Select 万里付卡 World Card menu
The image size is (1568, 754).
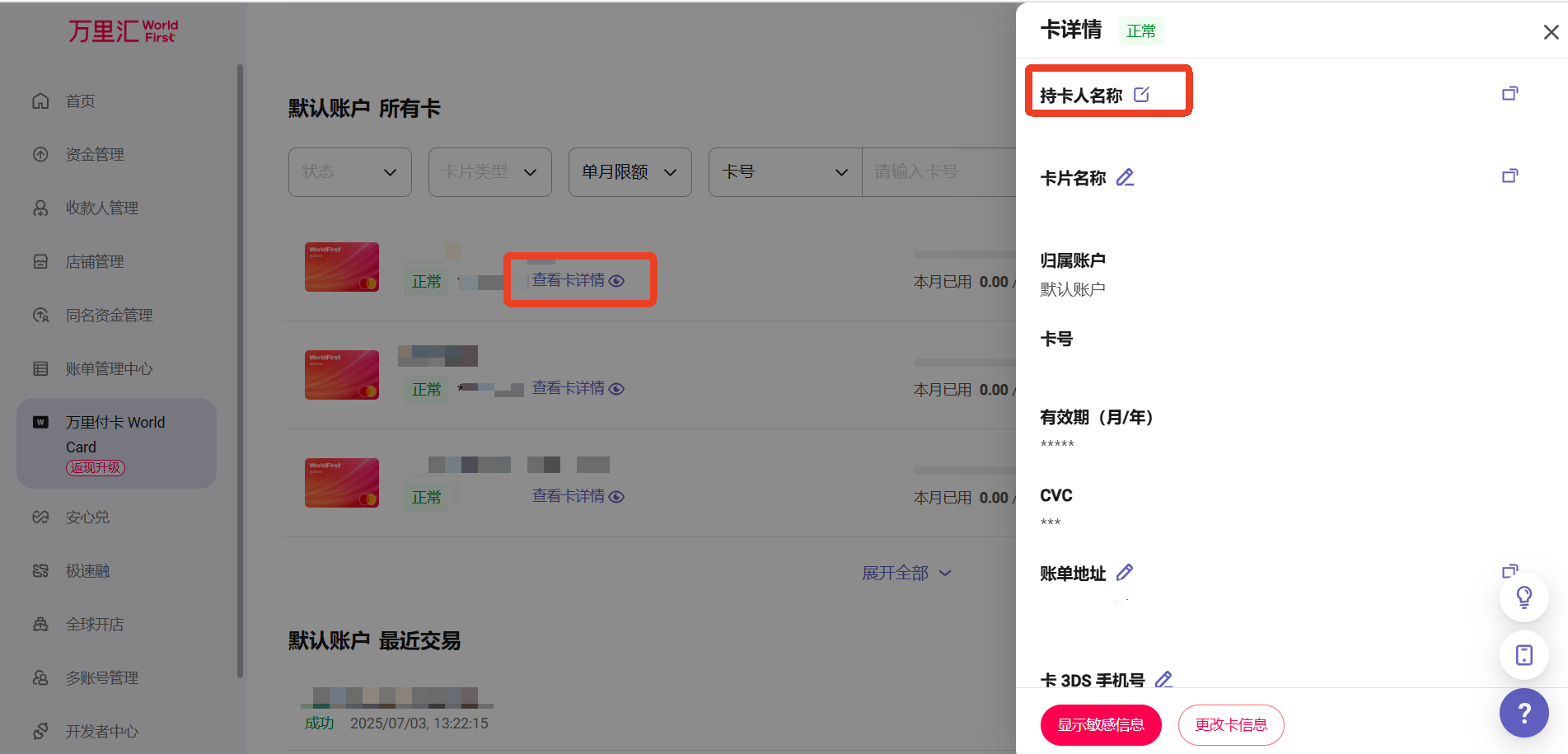(116, 443)
